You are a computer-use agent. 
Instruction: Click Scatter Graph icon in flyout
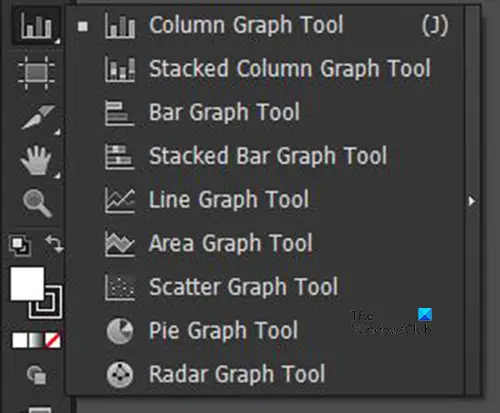(120, 287)
